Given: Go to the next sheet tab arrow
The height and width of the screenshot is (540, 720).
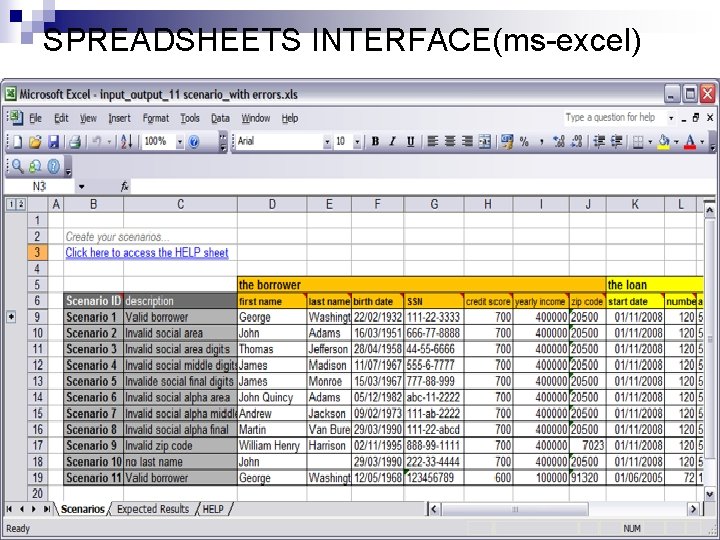Looking at the screenshot, I should click(x=34, y=509).
